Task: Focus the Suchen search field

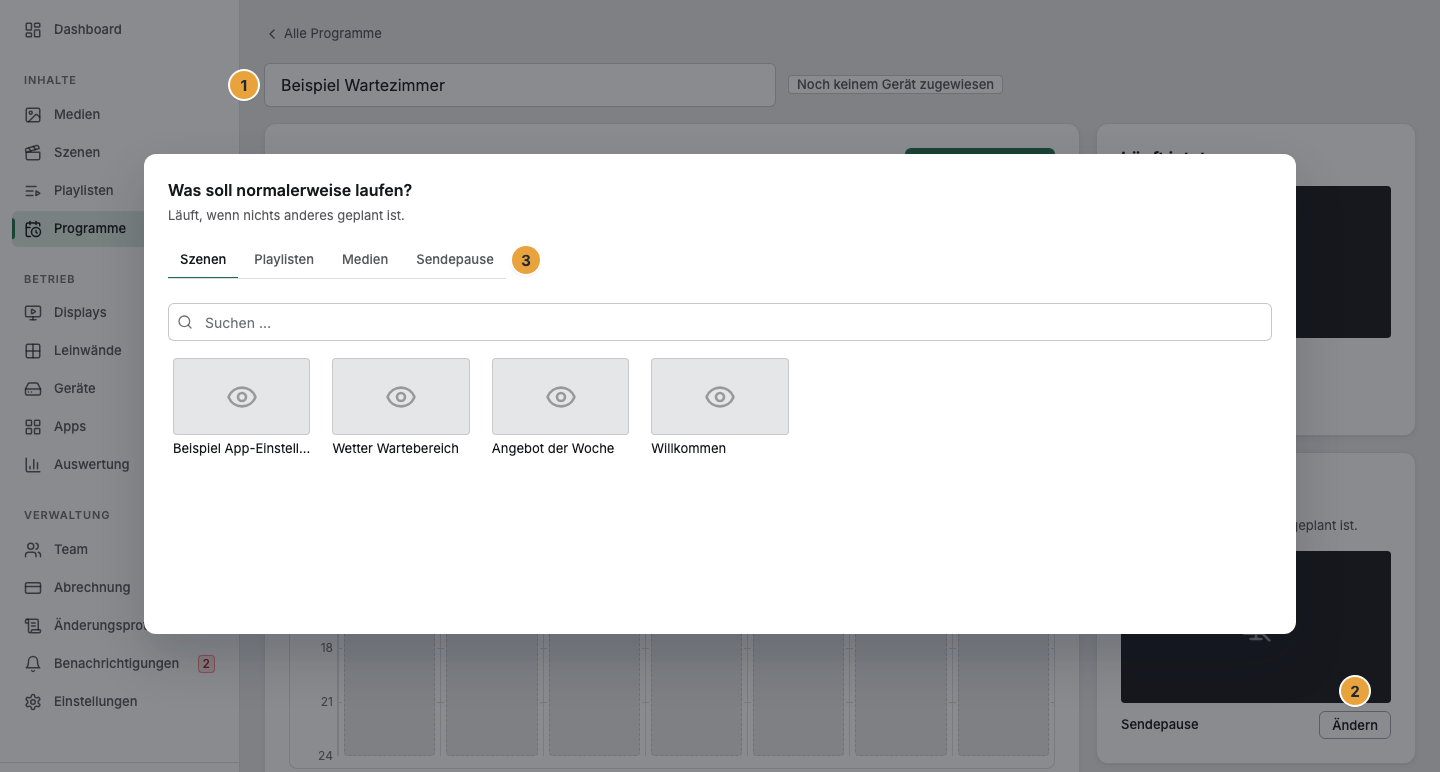Action: (720, 322)
